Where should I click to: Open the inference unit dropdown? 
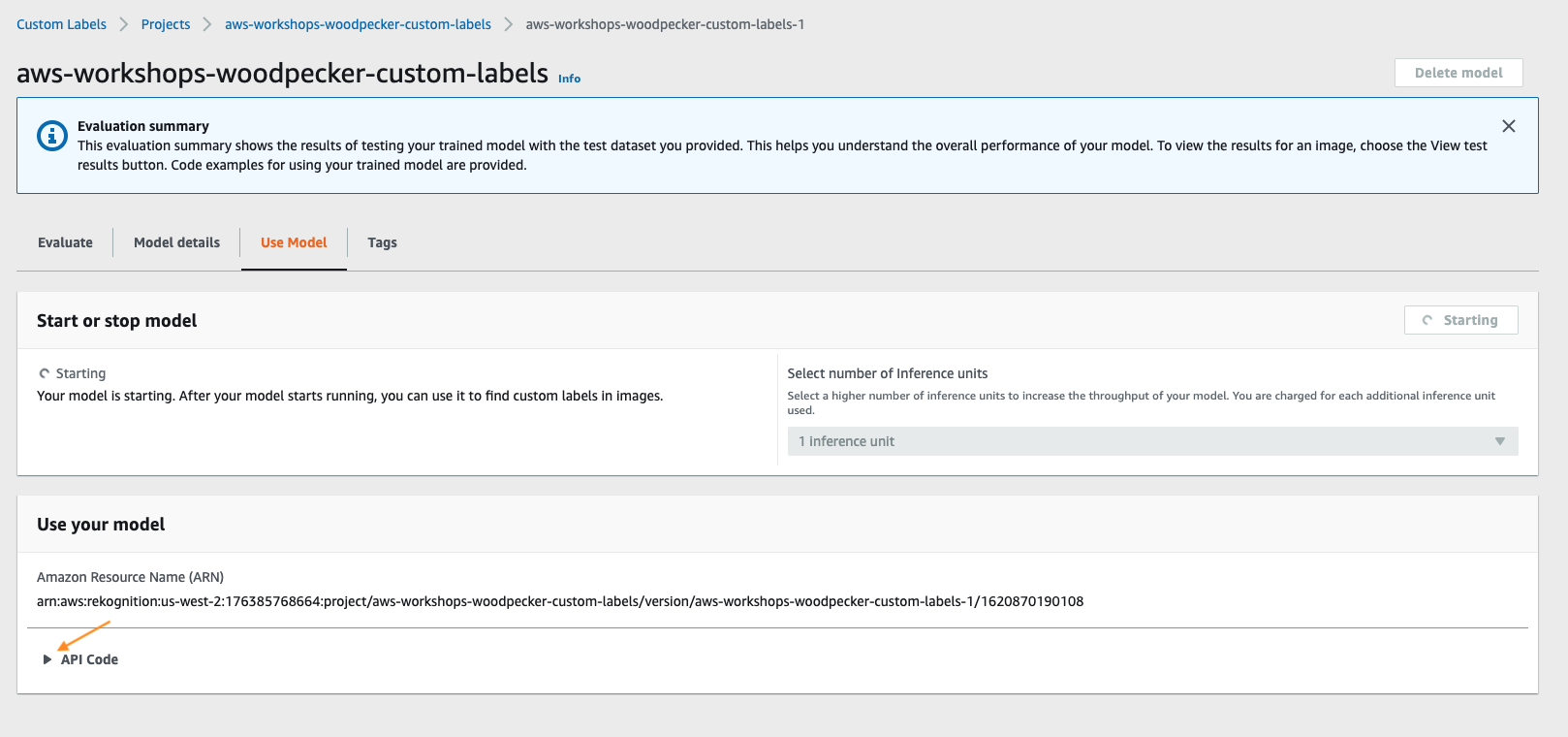coord(1152,441)
